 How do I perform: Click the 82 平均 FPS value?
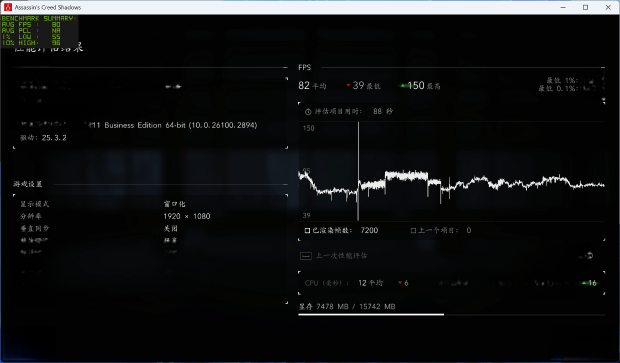tap(312, 85)
